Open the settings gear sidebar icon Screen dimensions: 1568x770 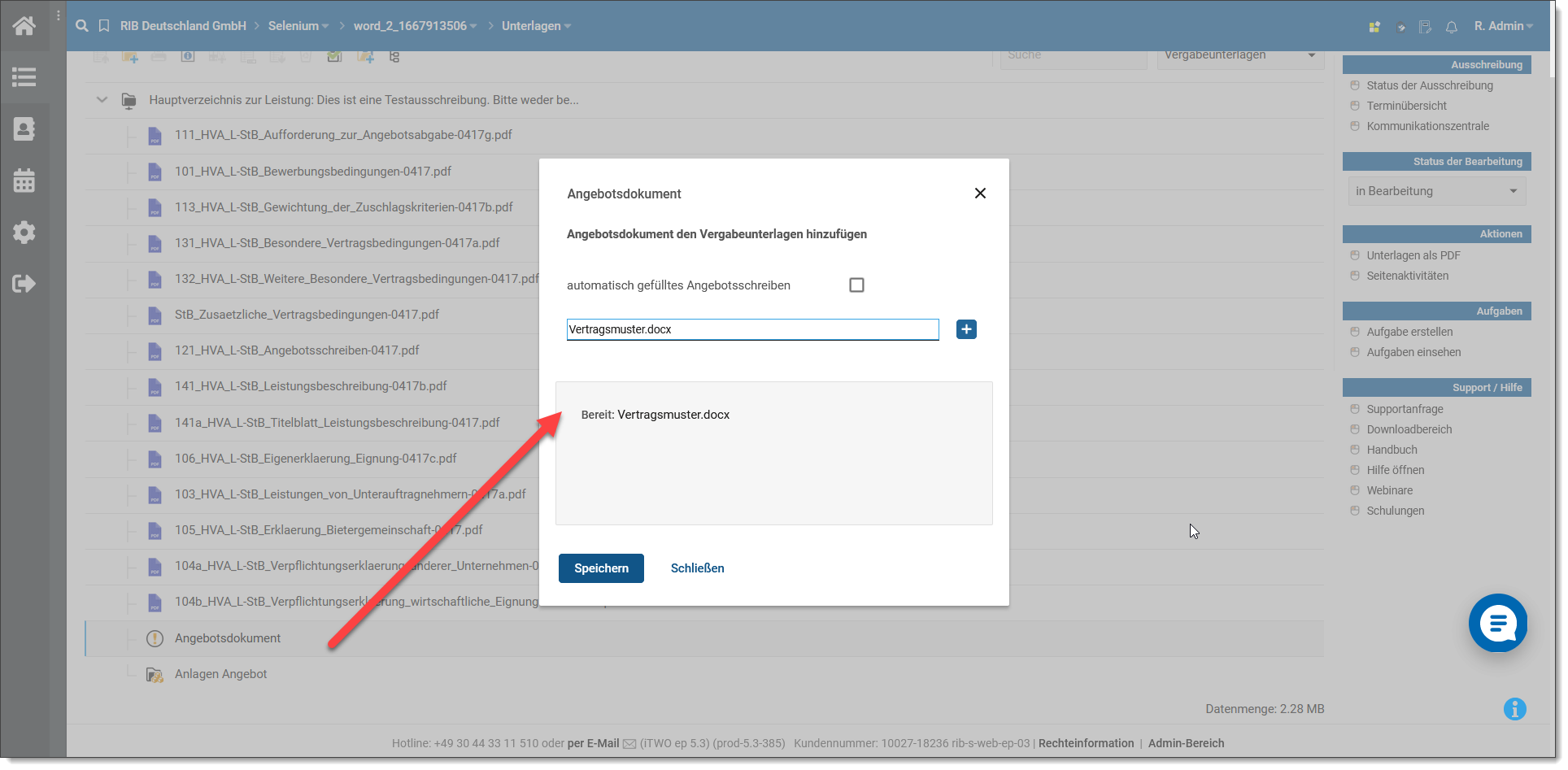coord(24,232)
